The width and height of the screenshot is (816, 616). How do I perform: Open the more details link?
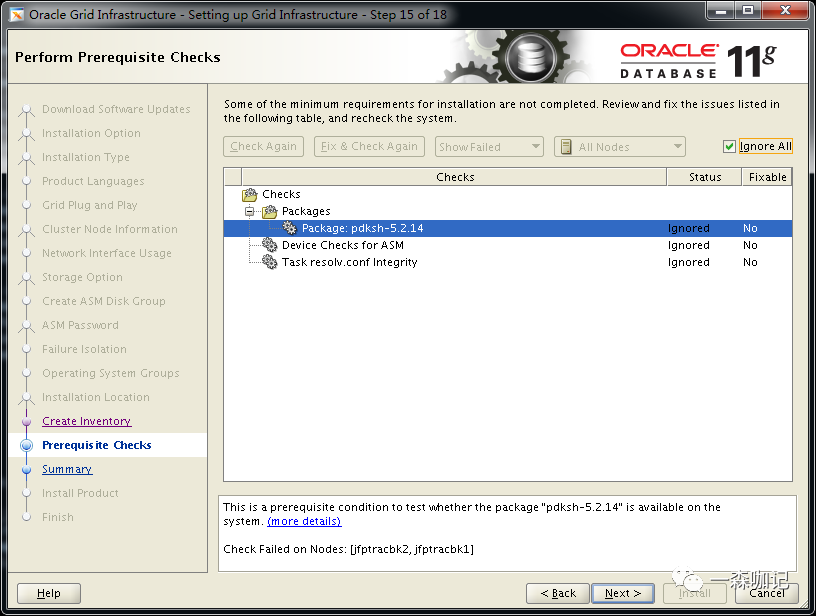(x=304, y=521)
